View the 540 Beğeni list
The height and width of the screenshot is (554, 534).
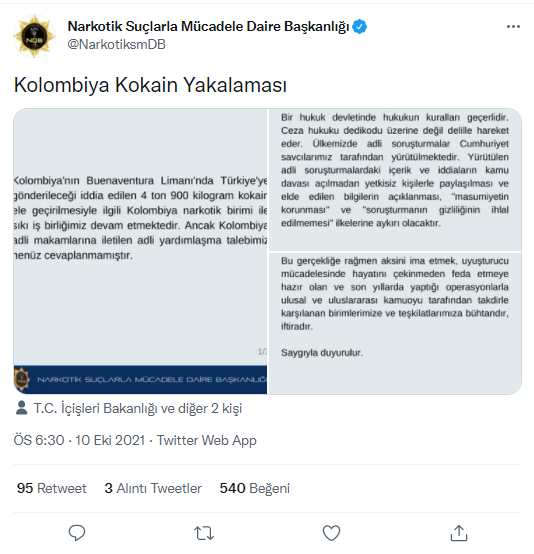pyautogui.click(x=254, y=488)
